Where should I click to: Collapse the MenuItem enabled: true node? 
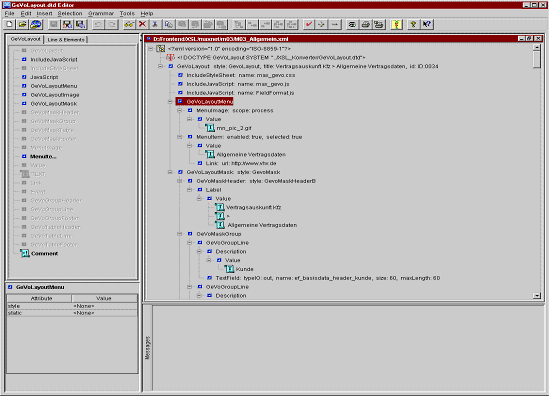pos(180,137)
